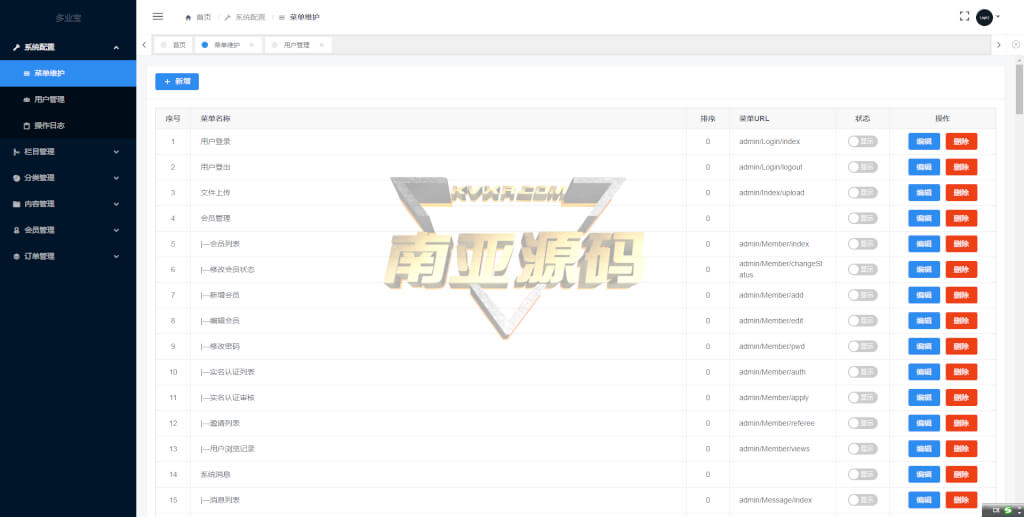Click the 会员管理 person icon in sidebar

(17, 230)
